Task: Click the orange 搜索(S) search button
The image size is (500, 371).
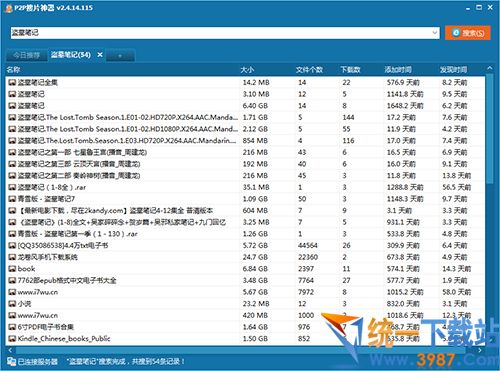Action: coord(468,33)
